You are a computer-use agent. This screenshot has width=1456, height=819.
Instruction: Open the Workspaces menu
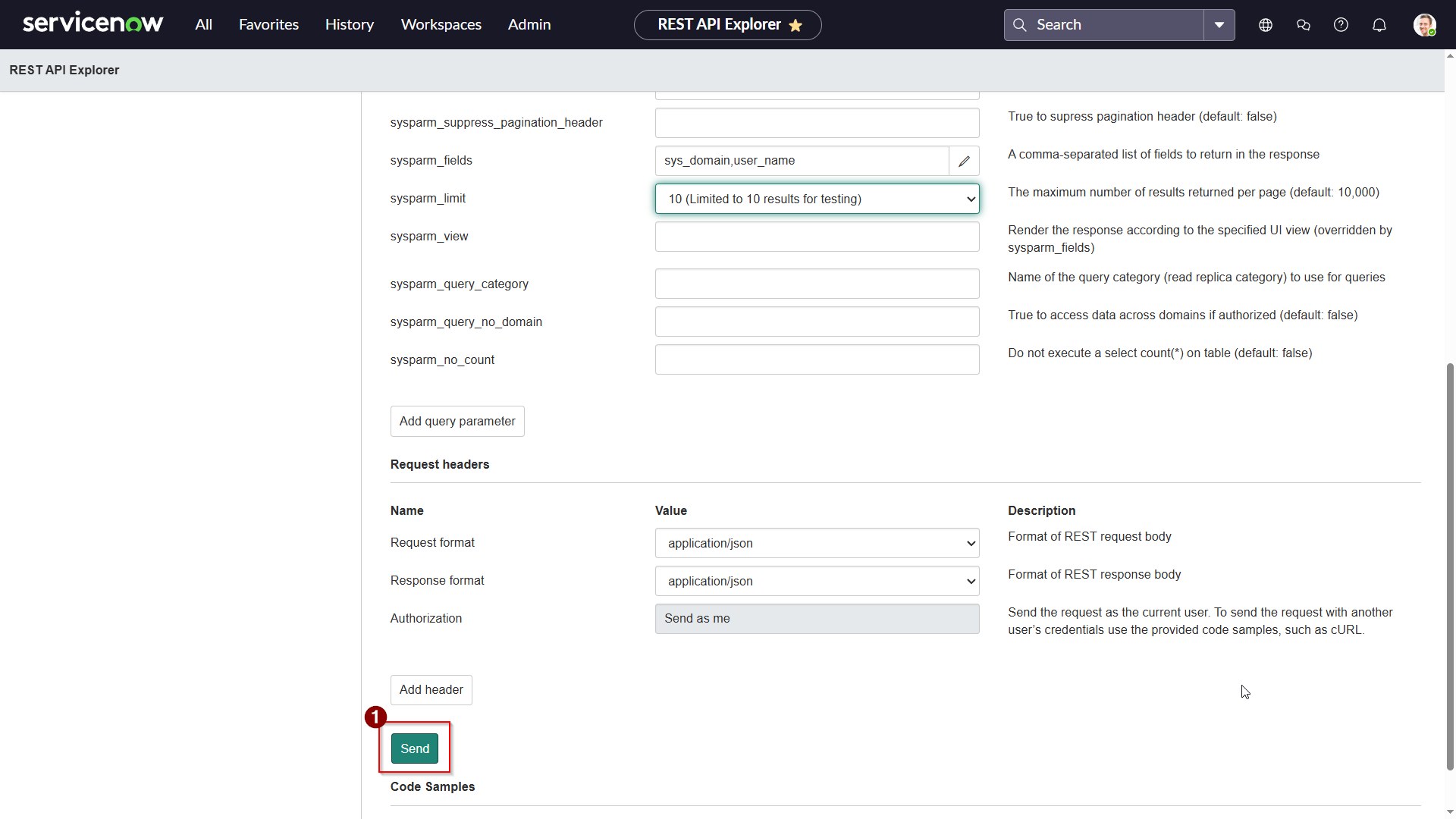[x=441, y=25]
